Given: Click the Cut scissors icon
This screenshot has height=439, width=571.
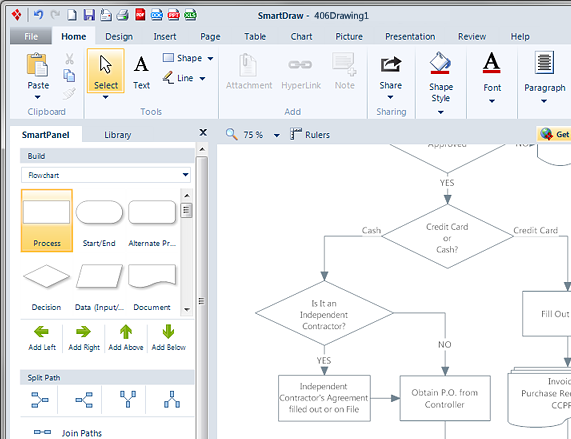Looking at the screenshot, I should tap(69, 59).
